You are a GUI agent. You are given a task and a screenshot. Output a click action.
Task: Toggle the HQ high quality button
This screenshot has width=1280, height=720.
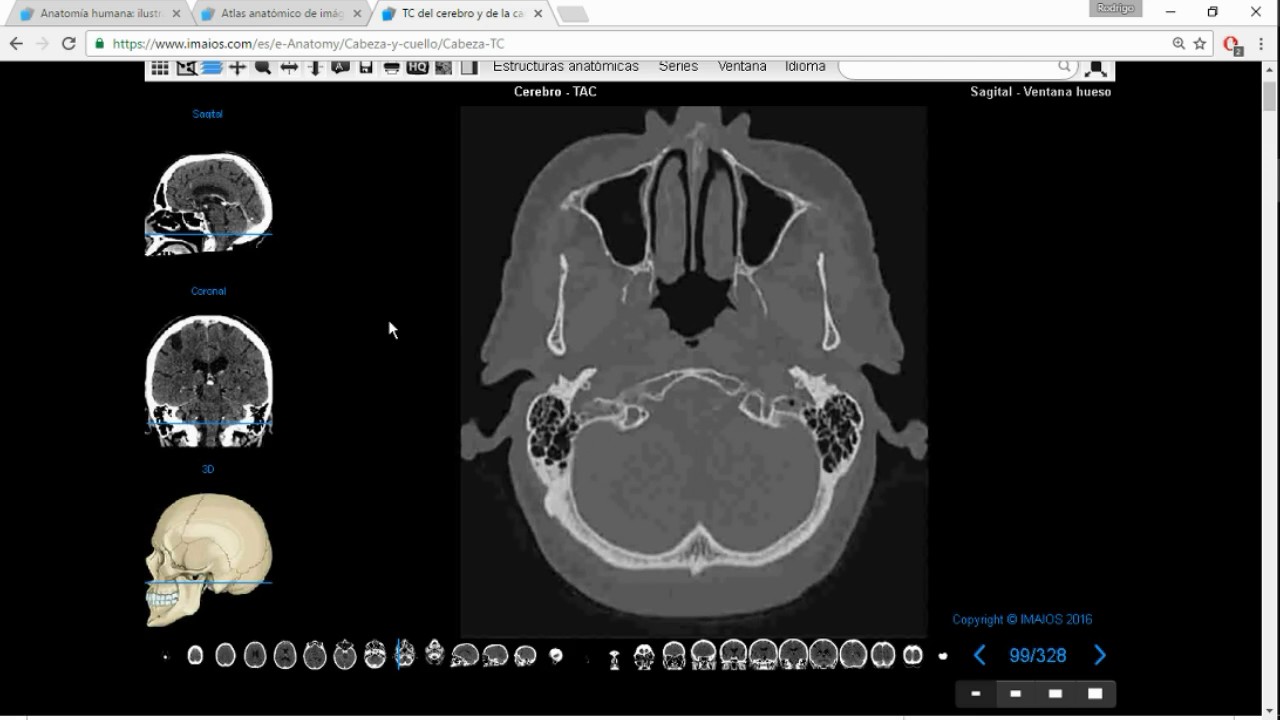click(x=417, y=68)
